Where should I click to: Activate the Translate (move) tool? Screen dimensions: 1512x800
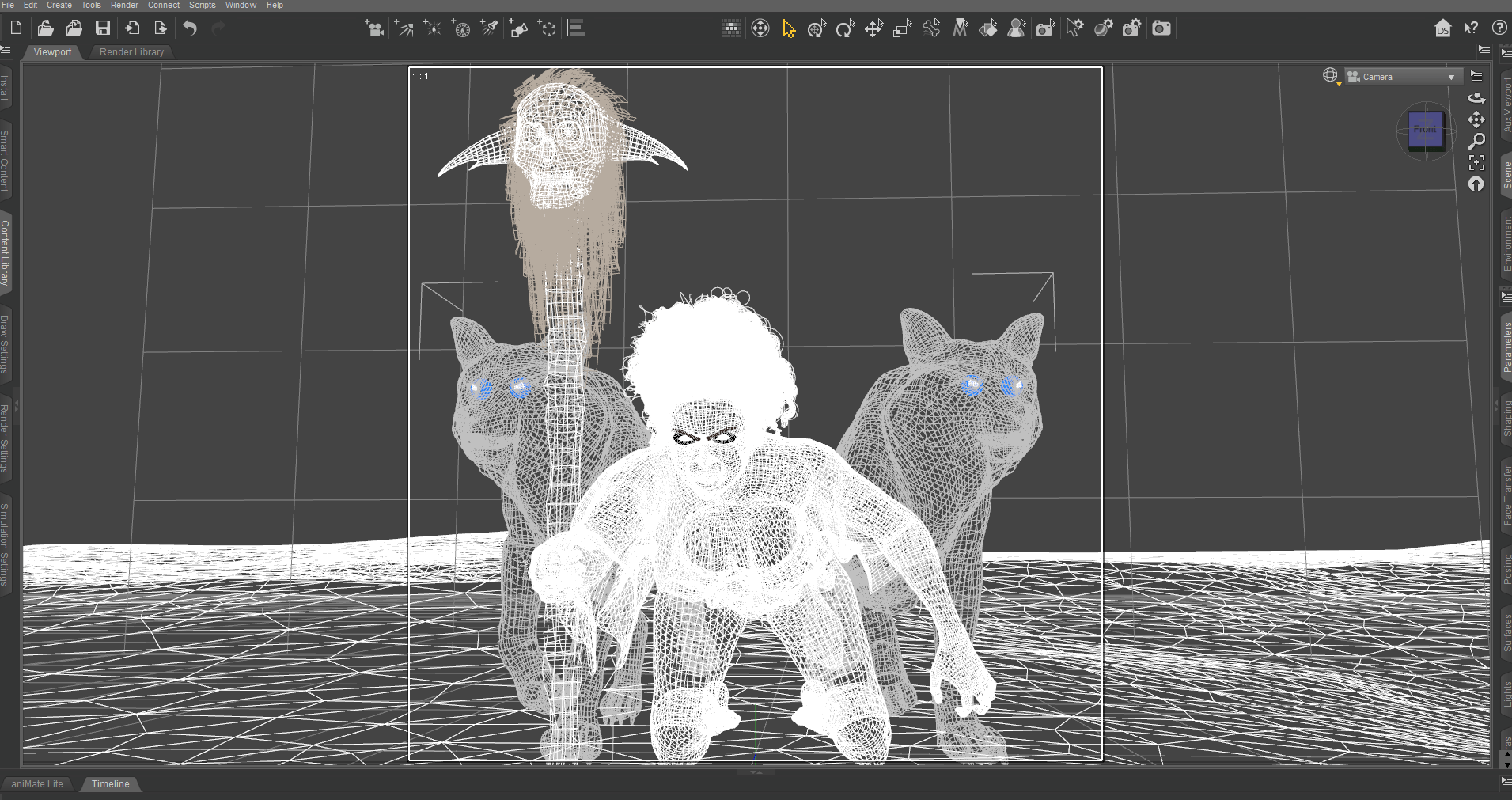pyautogui.click(x=873, y=28)
